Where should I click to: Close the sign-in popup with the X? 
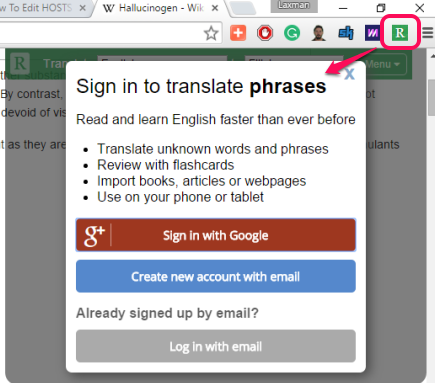349,74
